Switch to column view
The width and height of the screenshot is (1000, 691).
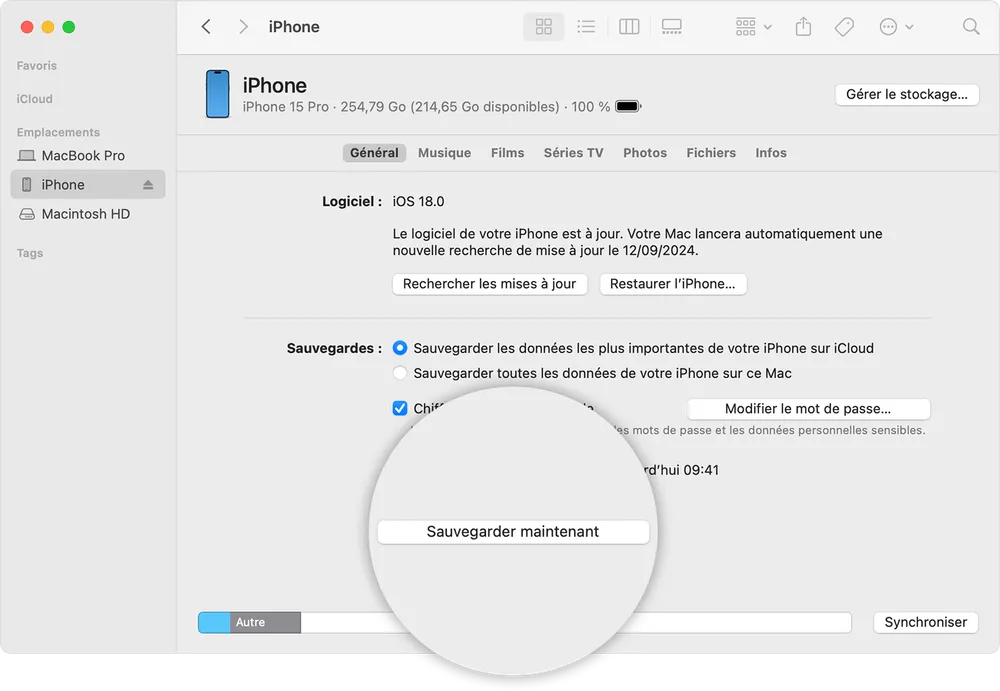tap(629, 27)
